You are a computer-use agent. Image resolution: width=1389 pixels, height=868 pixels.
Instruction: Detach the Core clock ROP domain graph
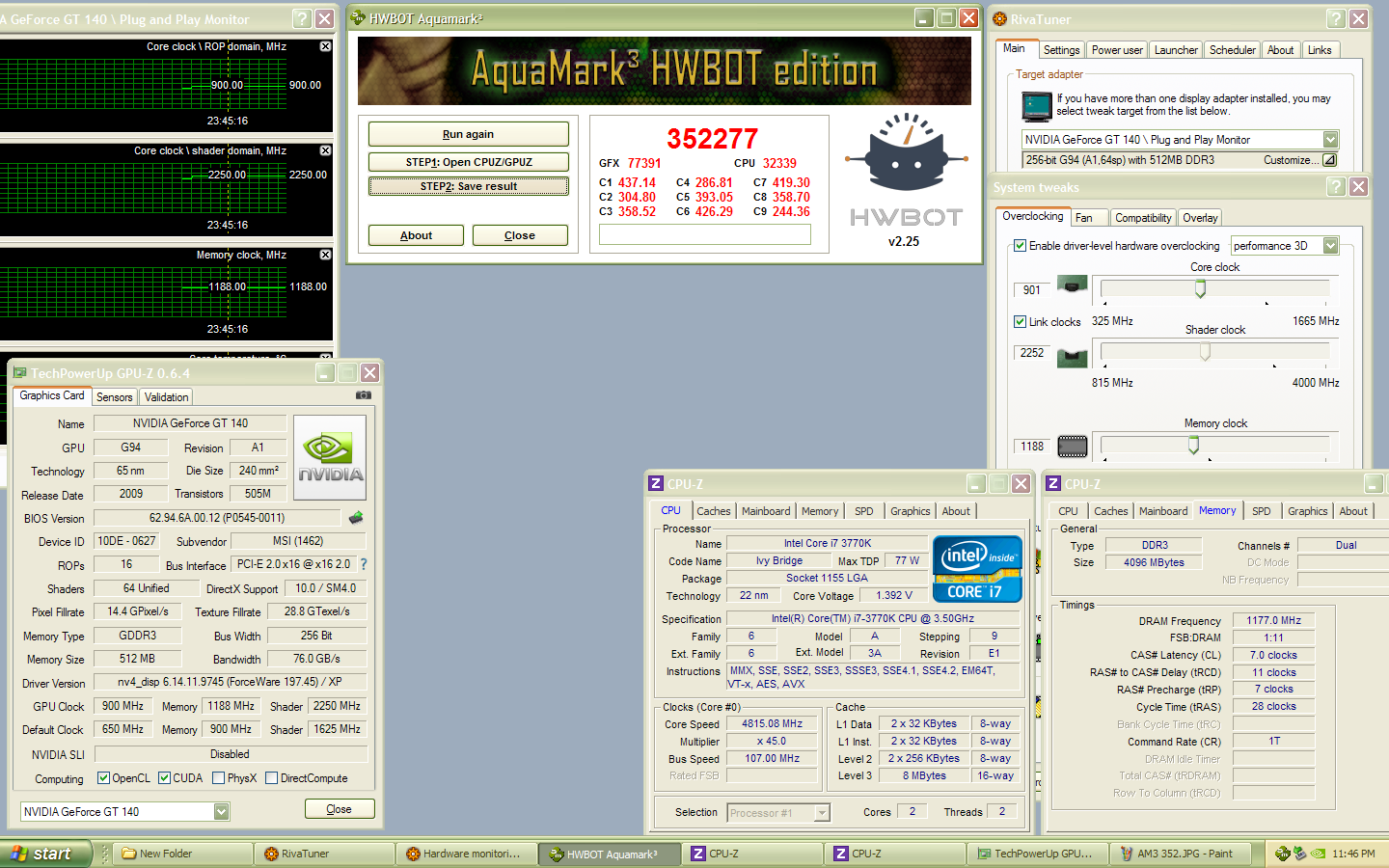click(325, 46)
